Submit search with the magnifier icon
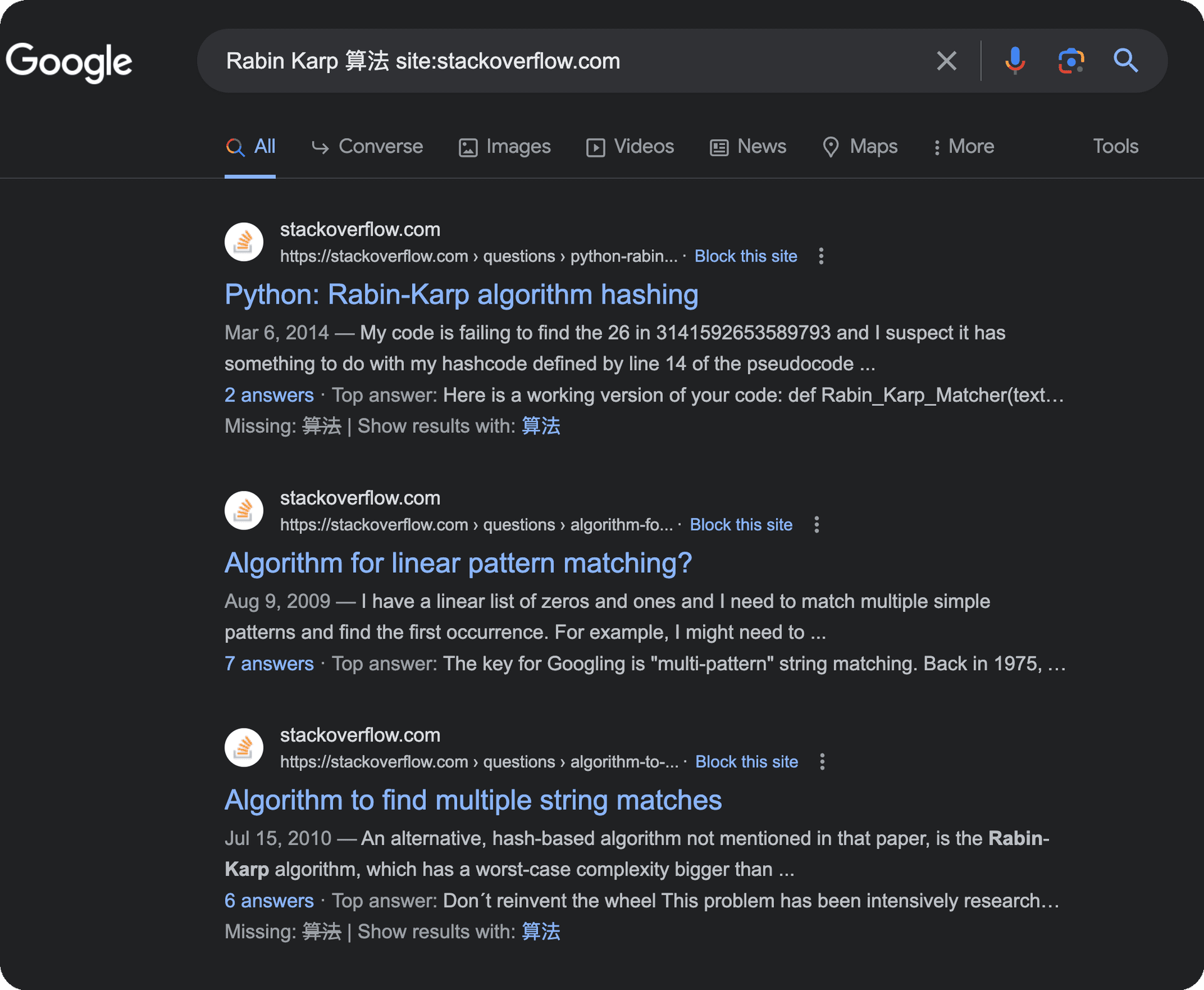This screenshot has width=1204, height=990. point(1126,61)
